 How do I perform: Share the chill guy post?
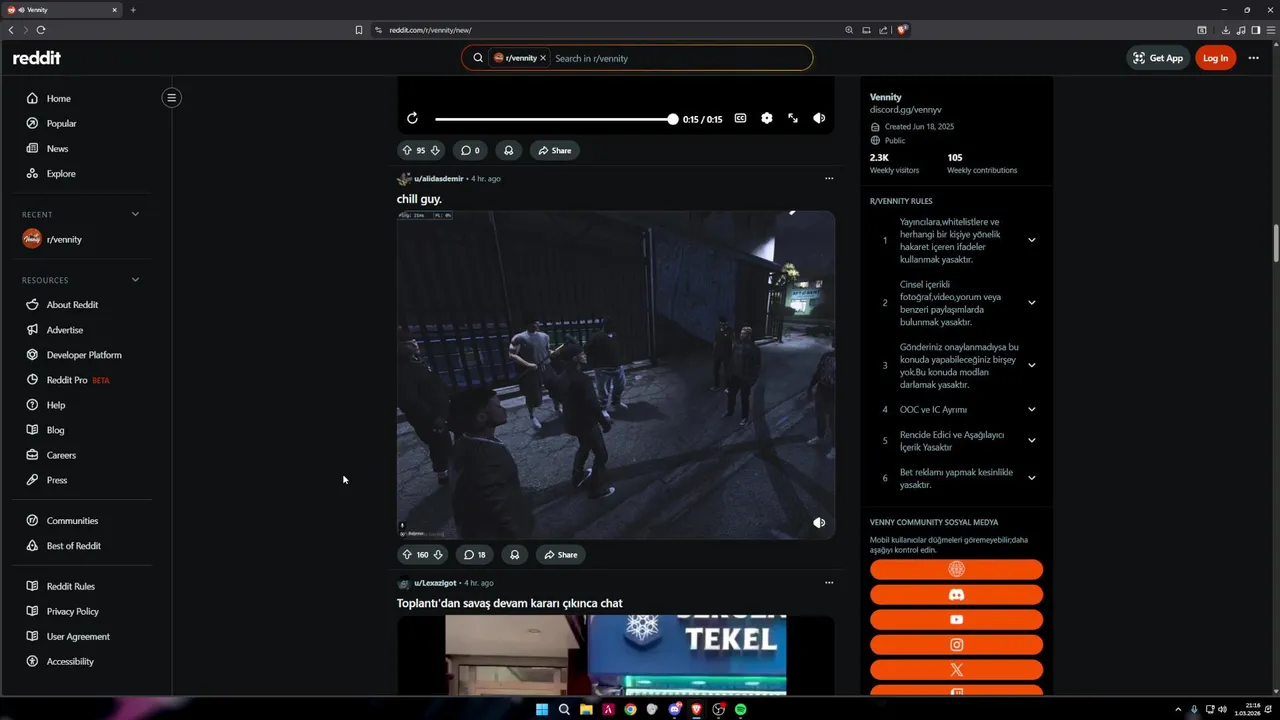click(x=560, y=555)
